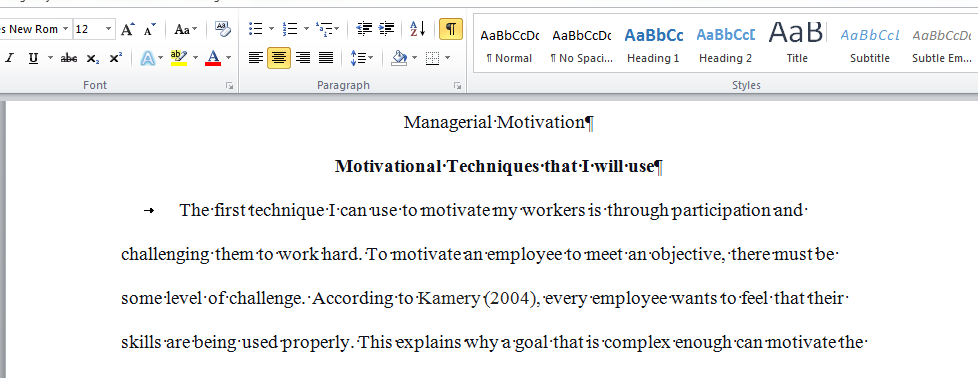Apply the Heading 2 style
Image resolution: width=978 pixels, height=378 pixels.
point(725,44)
